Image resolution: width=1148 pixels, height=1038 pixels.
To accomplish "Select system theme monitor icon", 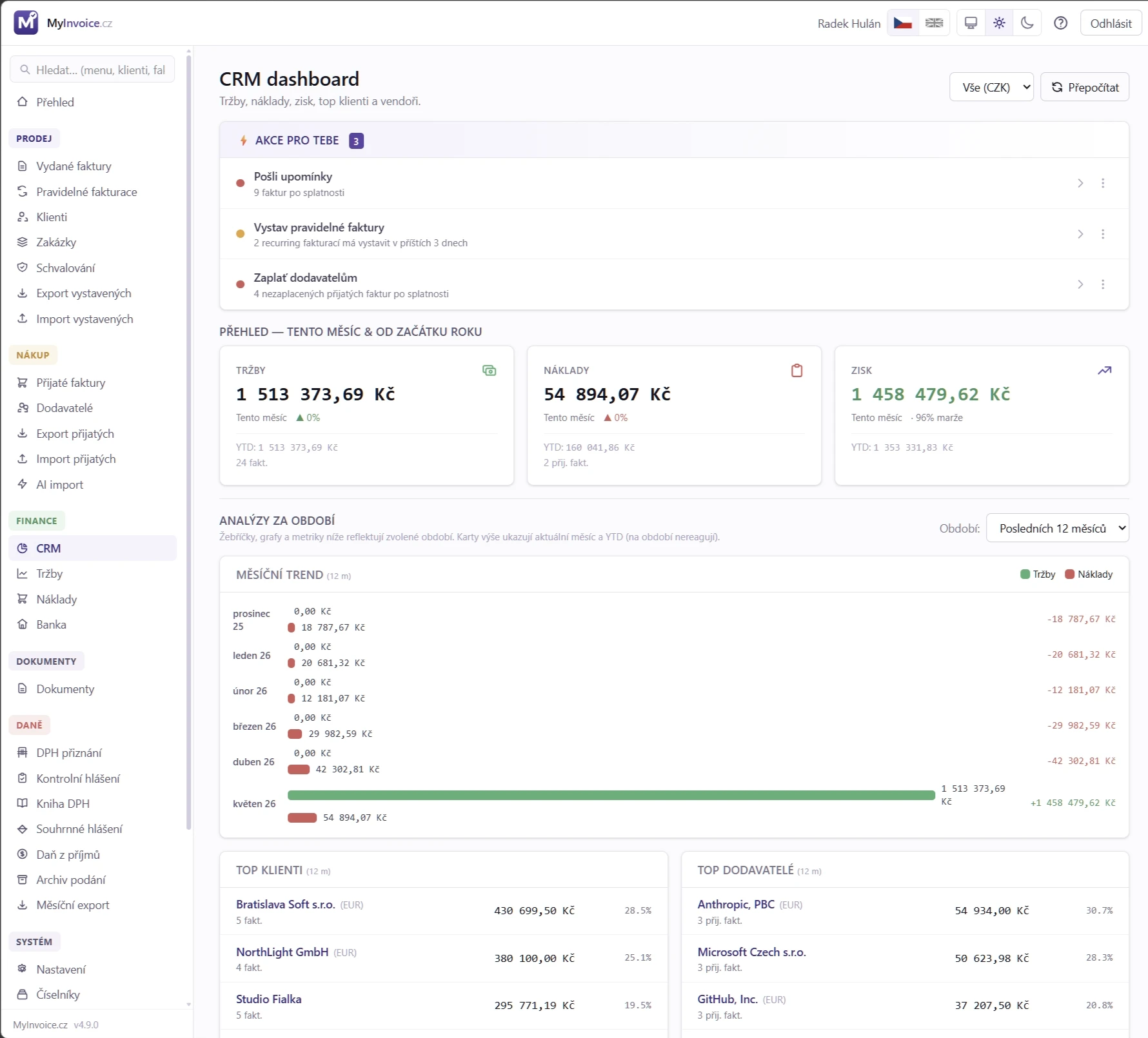I will (x=971, y=23).
